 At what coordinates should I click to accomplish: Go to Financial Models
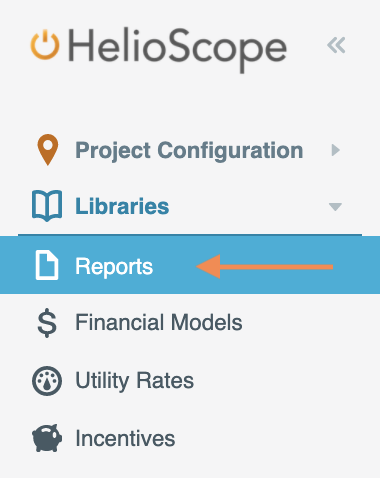(x=159, y=322)
